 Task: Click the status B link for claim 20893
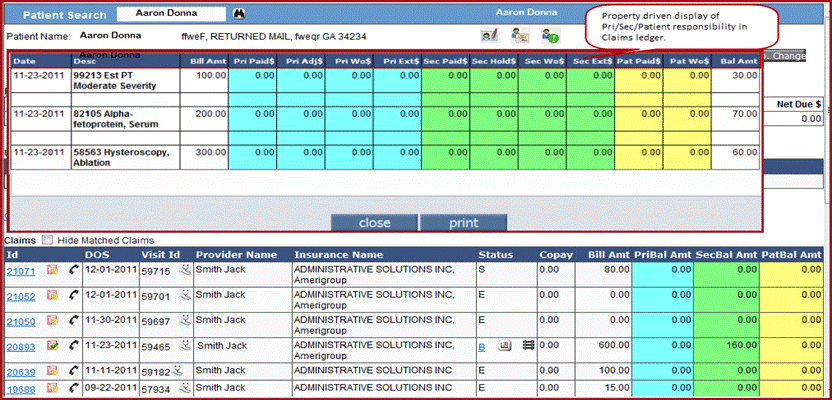(x=482, y=347)
